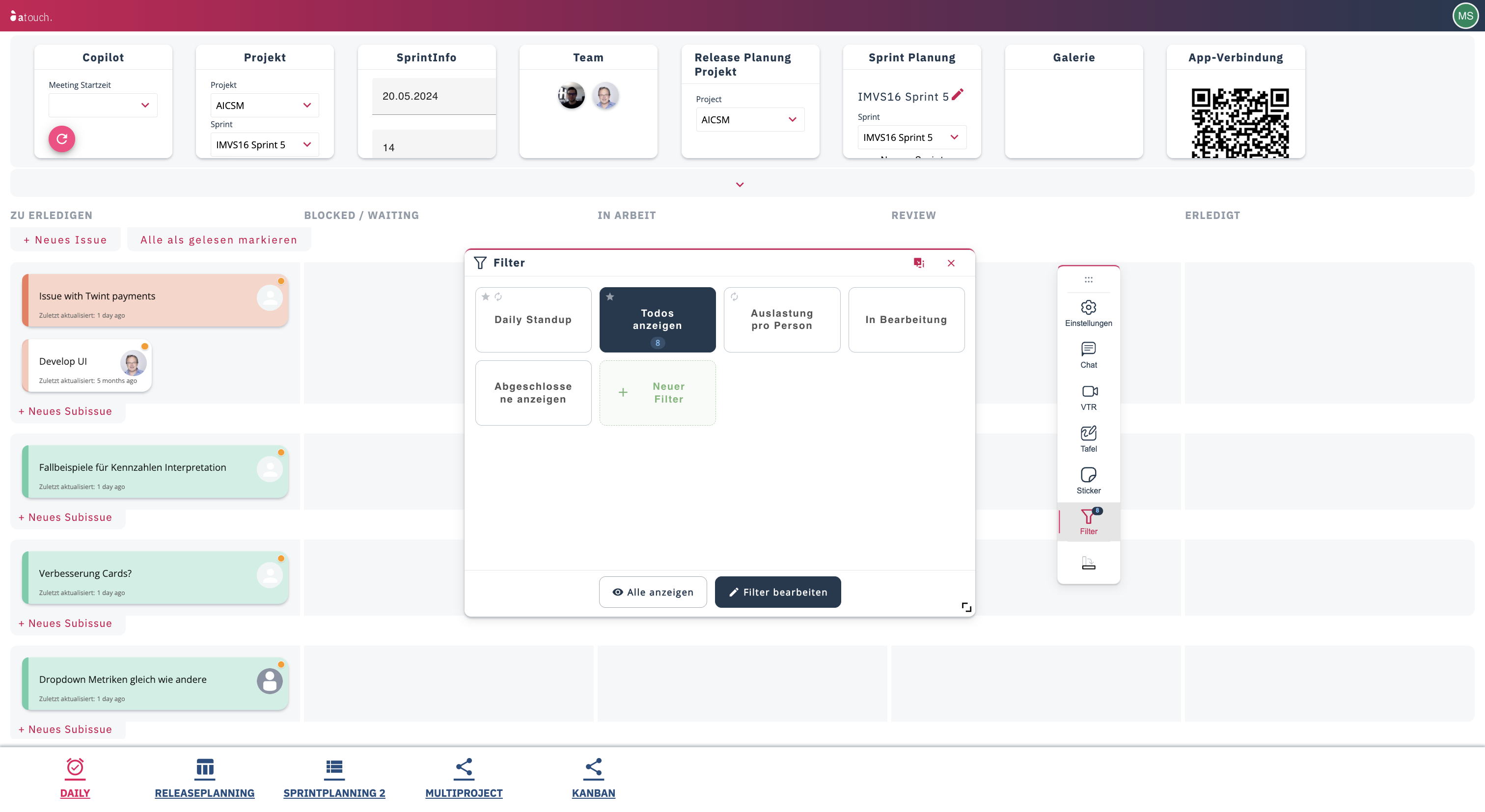Viewport: 1485px width, 812px height.
Task: Grab the side toolbar drag handle dots
Action: (1088, 279)
